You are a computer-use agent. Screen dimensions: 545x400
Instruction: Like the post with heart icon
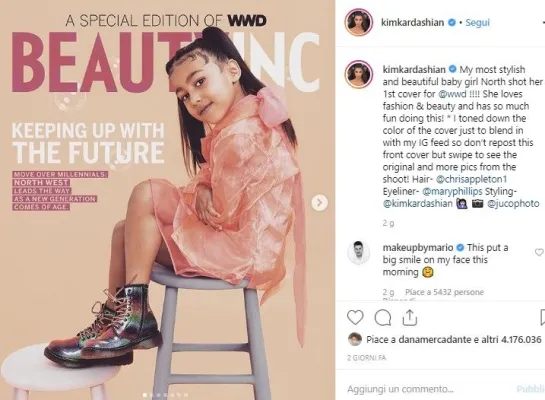355,317
